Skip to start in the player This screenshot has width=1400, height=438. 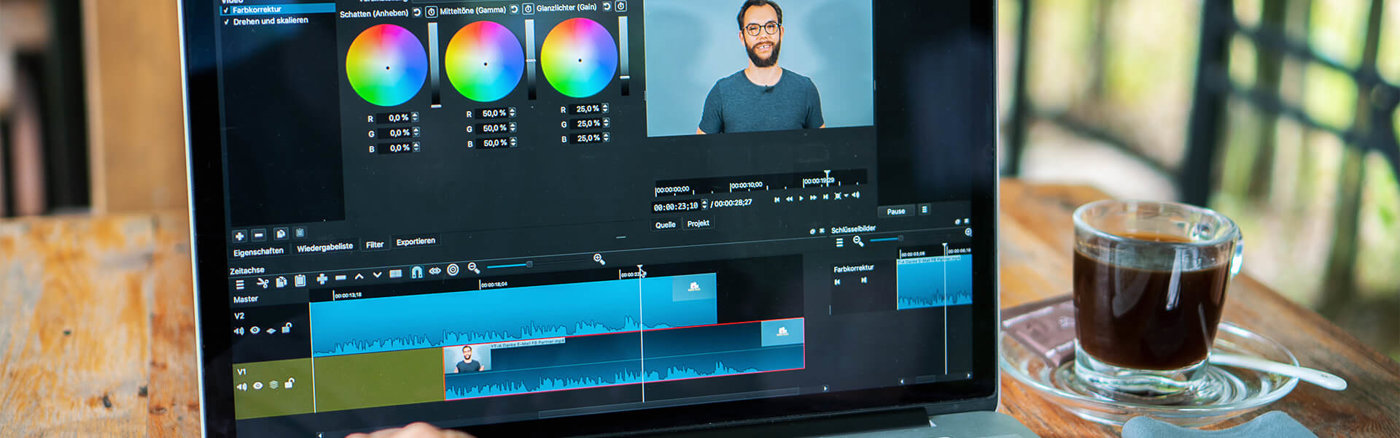[x=777, y=199]
